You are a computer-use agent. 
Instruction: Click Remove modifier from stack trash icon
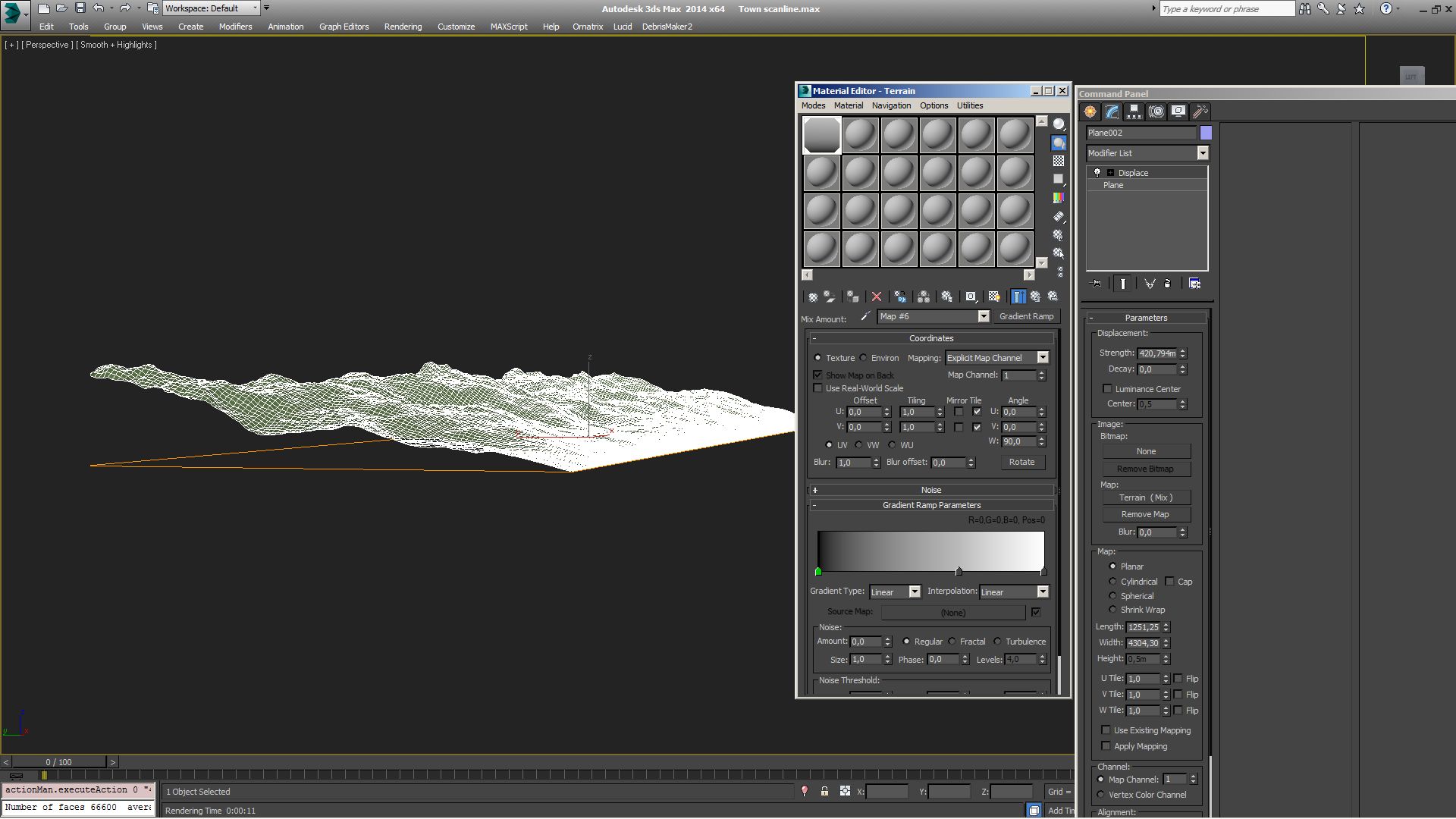(x=1168, y=284)
